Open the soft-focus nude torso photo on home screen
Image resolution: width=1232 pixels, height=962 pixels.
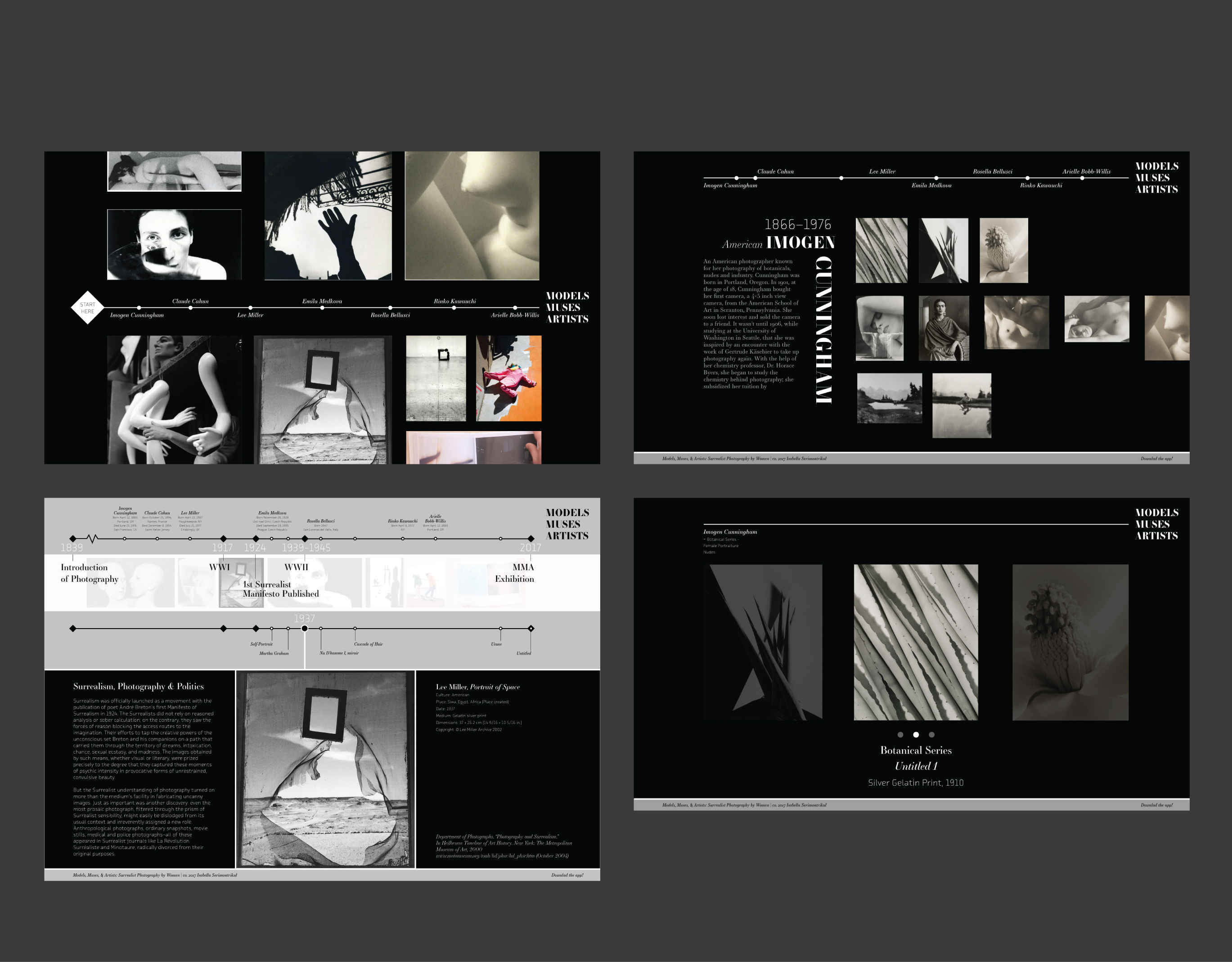pyautogui.click(x=472, y=216)
